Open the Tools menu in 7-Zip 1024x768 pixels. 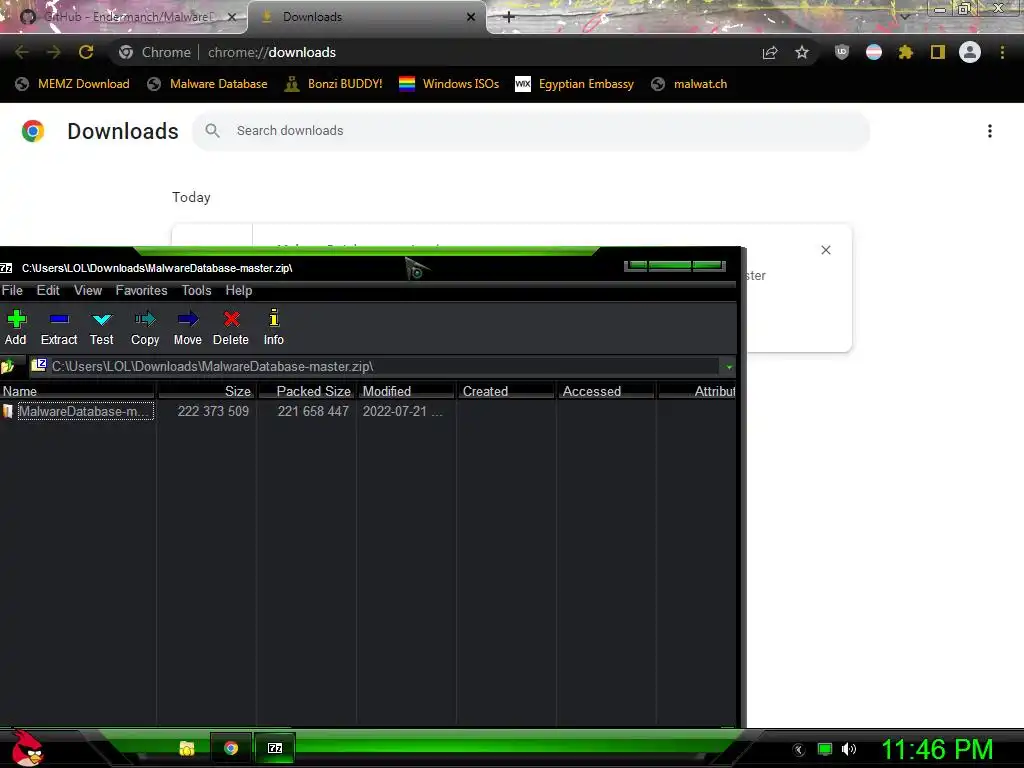(196, 291)
